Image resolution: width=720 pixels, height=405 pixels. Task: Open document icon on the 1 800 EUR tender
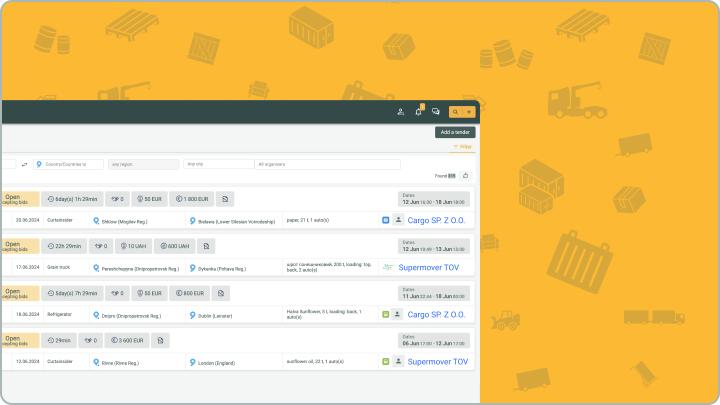tap(225, 199)
